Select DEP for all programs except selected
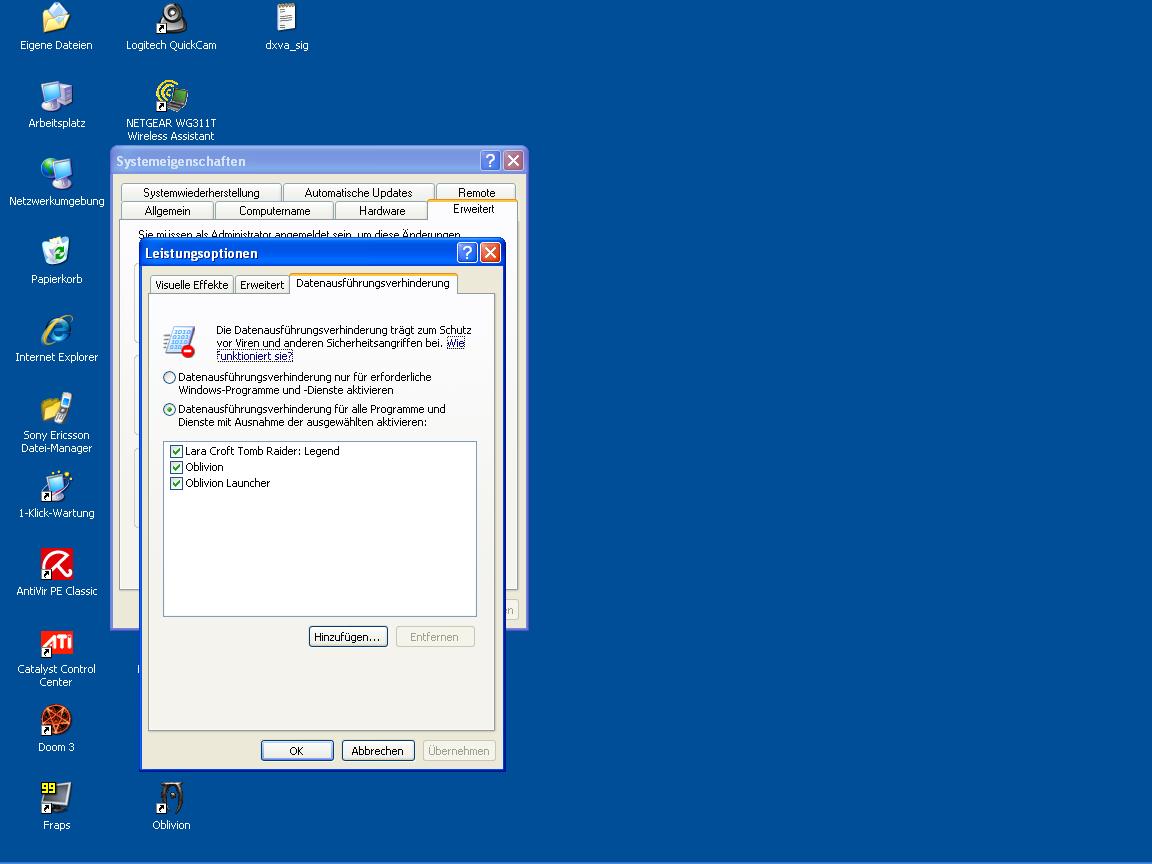1152x864 pixels. 170,410
